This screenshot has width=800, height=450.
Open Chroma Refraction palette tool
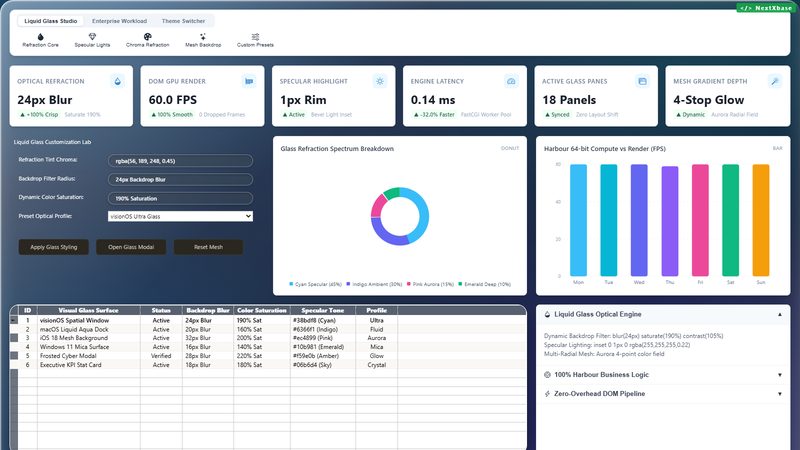[x=147, y=40]
